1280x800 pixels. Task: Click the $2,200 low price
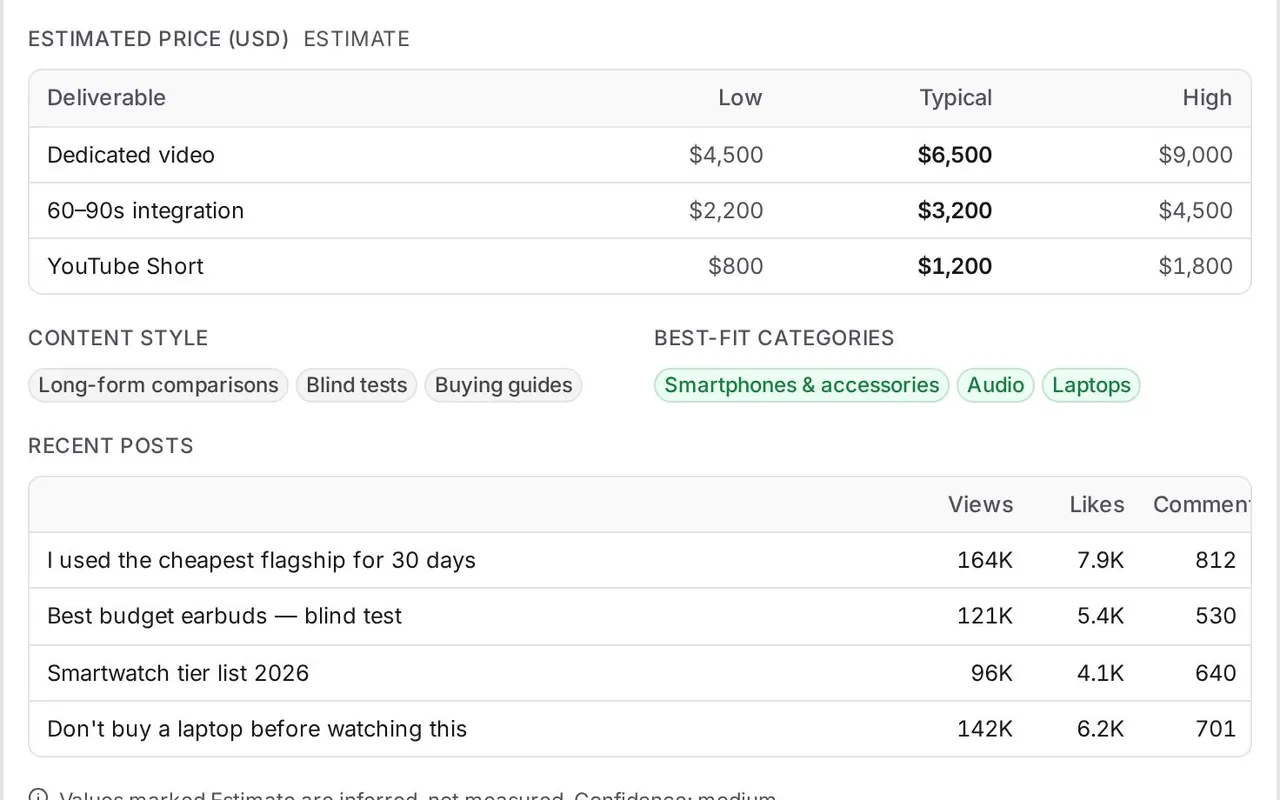pos(726,211)
